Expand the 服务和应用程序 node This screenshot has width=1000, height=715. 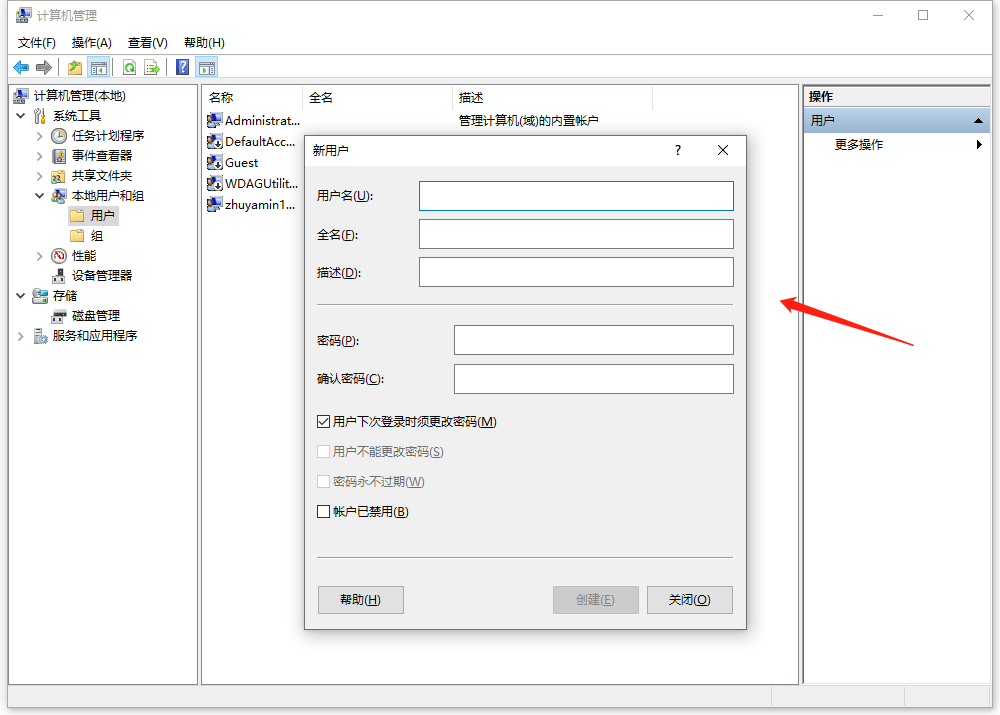pyautogui.click(x=21, y=336)
